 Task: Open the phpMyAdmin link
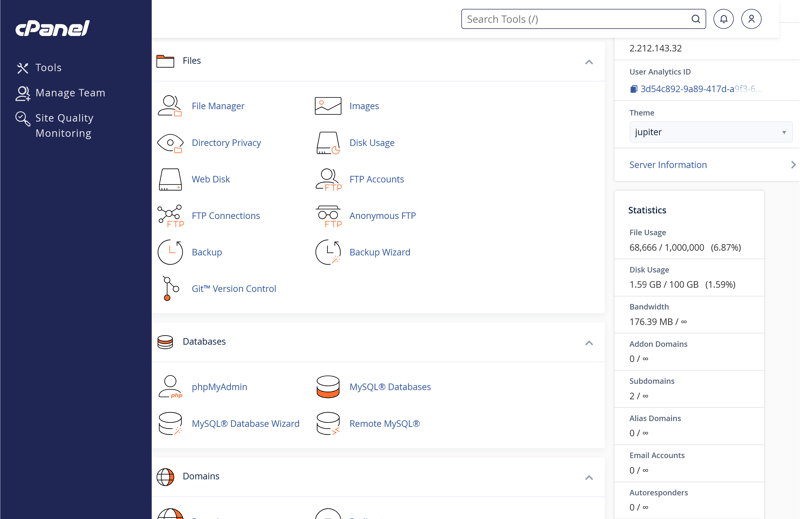[219, 387]
